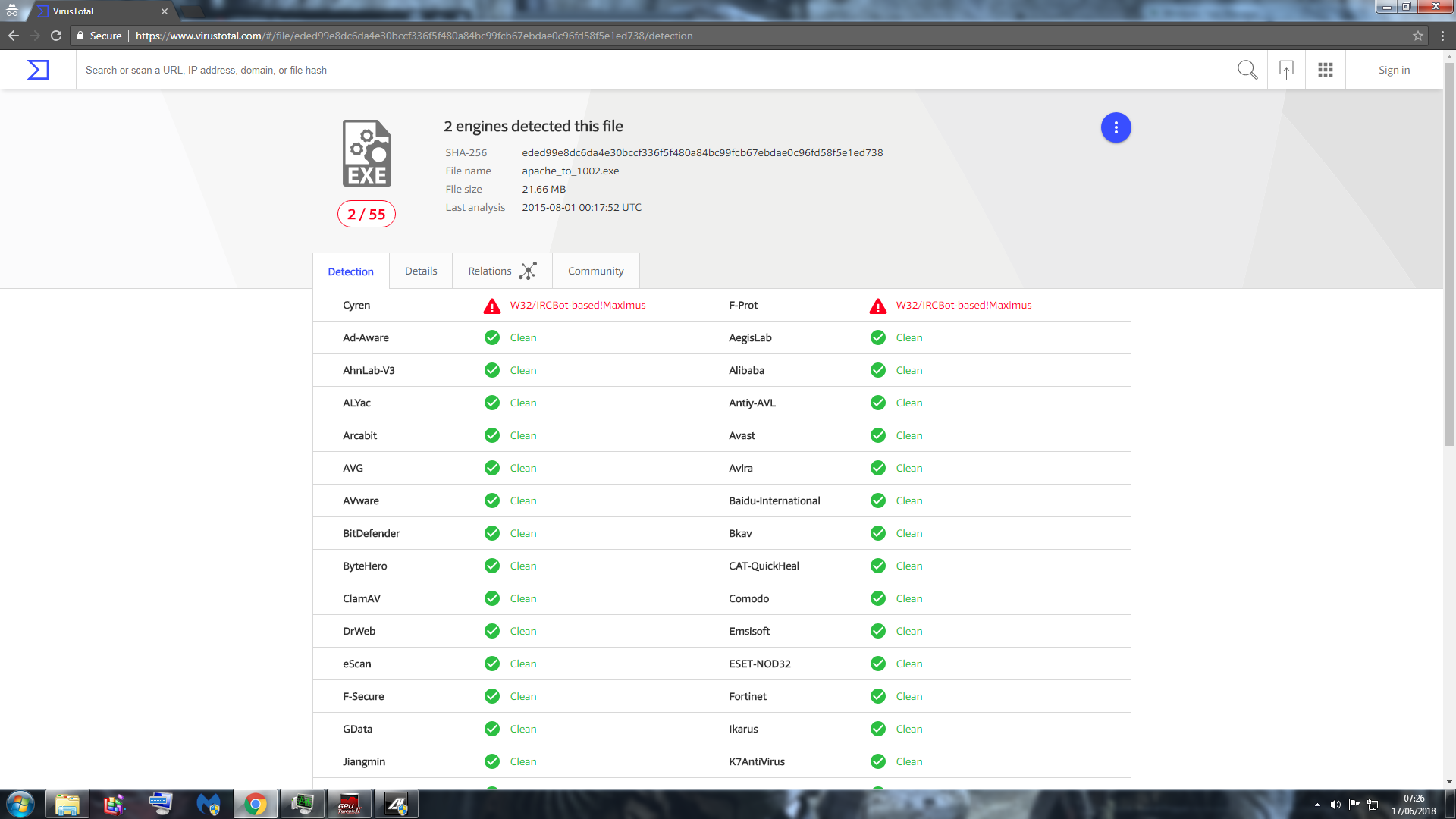Screen dimensions: 1456x819
Task: Switch to the Relations tab
Action: click(x=502, y=271)
